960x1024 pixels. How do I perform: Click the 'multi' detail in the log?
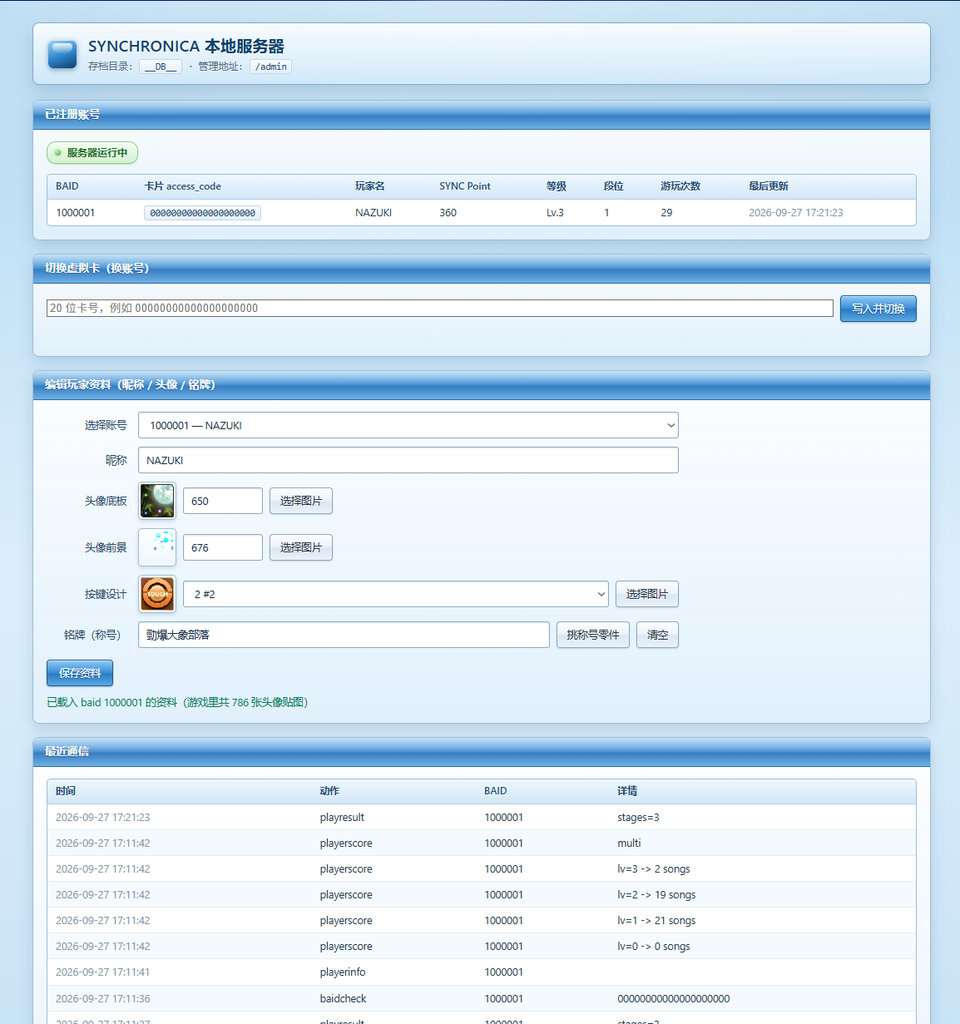(629, 843)
